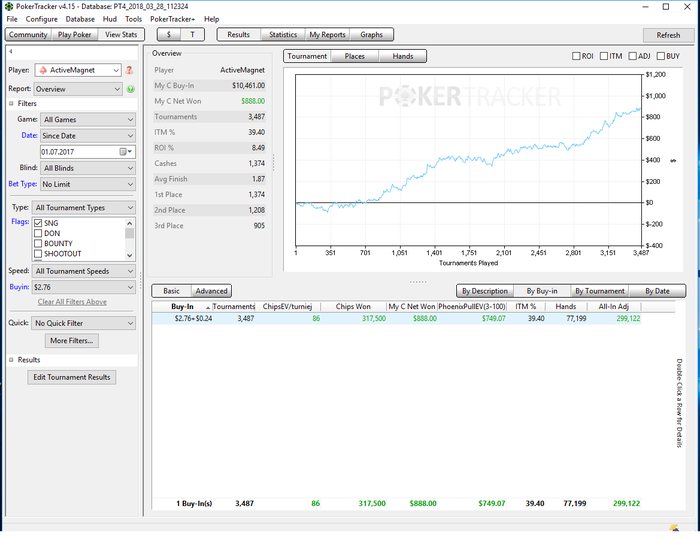
Task: Click the red player help icon
Action: coord(129,70)
